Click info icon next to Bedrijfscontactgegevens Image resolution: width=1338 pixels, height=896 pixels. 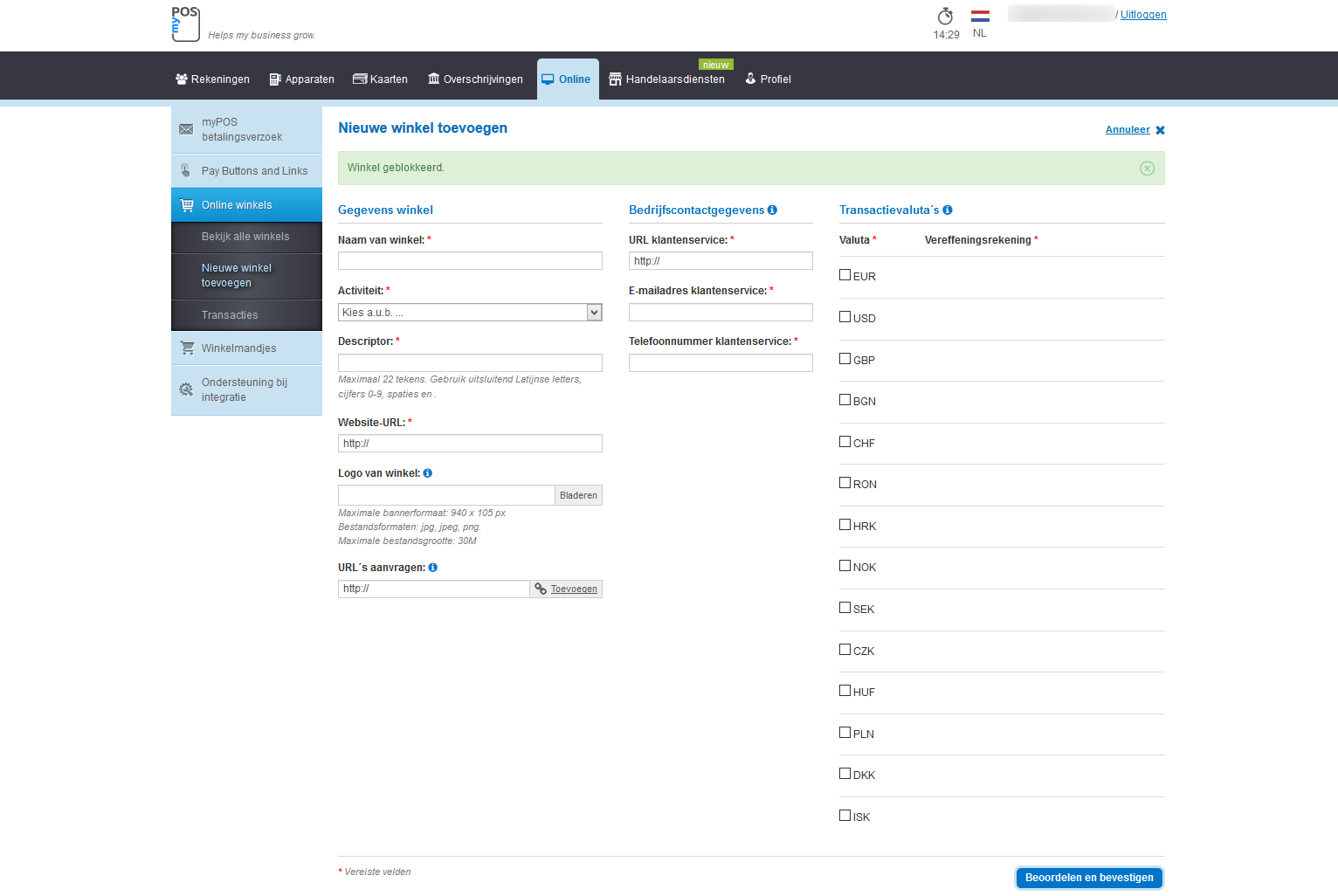point(772,210)
